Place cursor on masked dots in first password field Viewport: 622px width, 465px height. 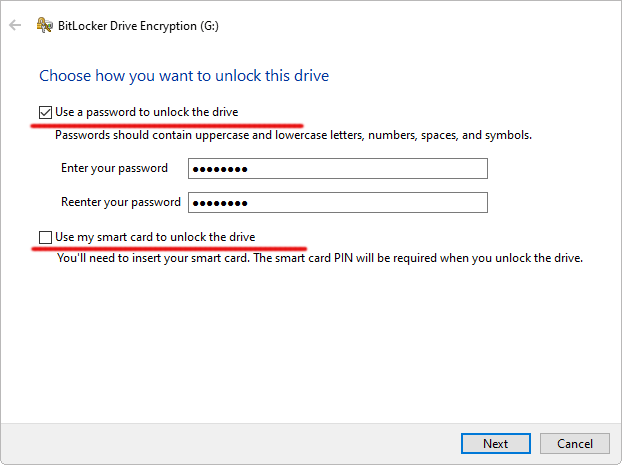[220, 169]
